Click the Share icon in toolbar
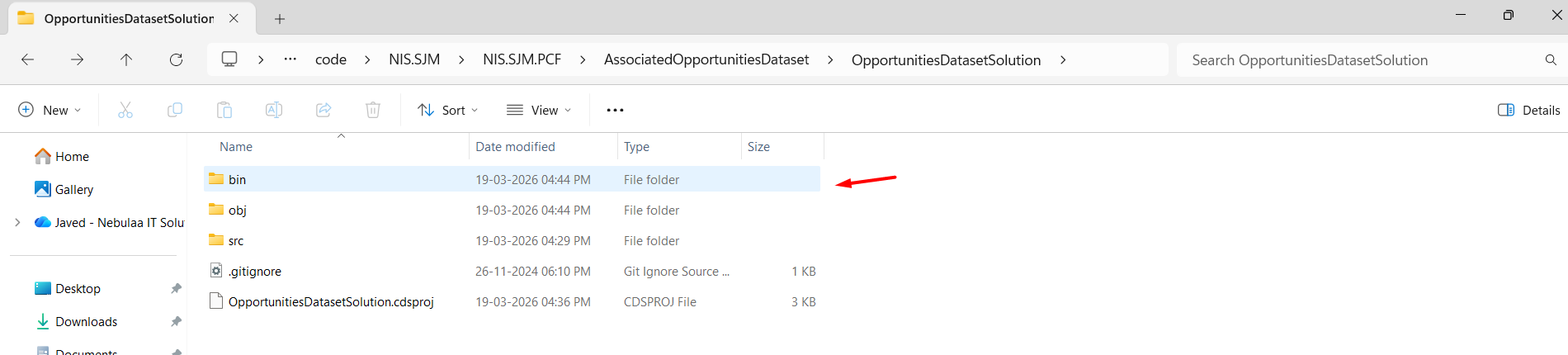Image resolution: width=1568 pixels, height=355 pixels. click(x=324, y=110)
